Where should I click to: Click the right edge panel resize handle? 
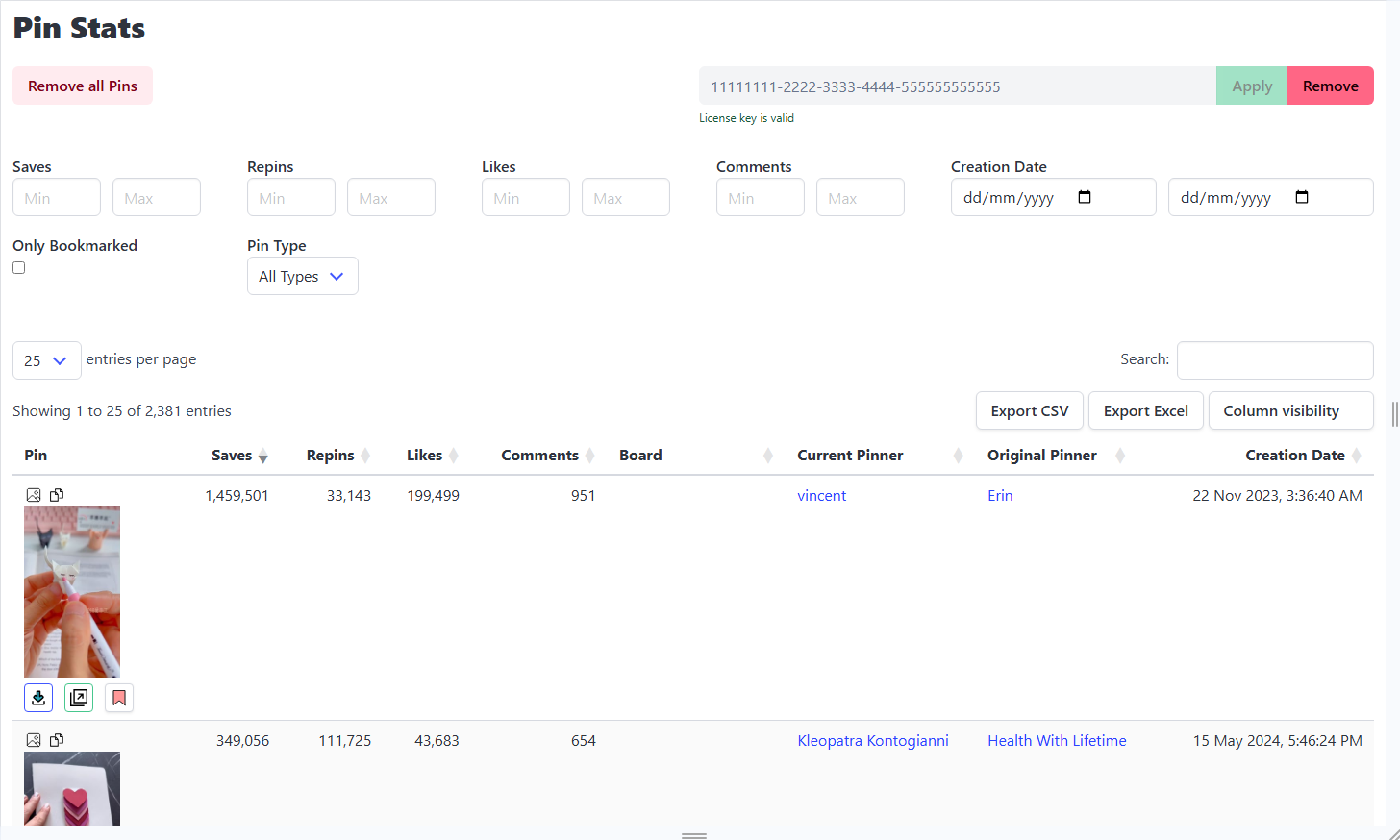tap(1394, 414)
